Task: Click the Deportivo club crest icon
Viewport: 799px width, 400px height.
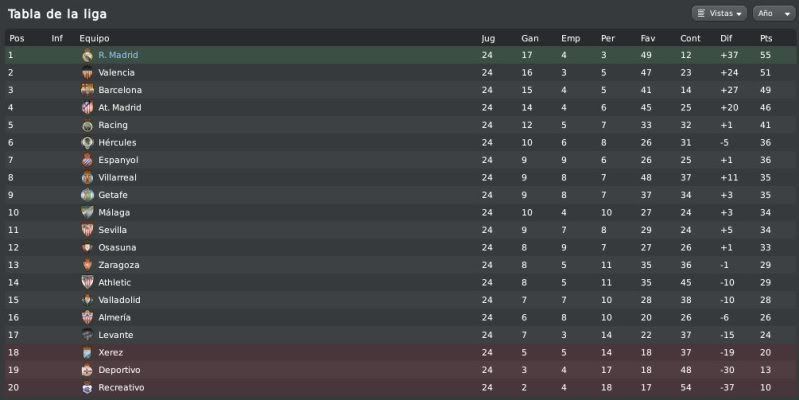Action: pyautogui.click(x=87, y=370)
